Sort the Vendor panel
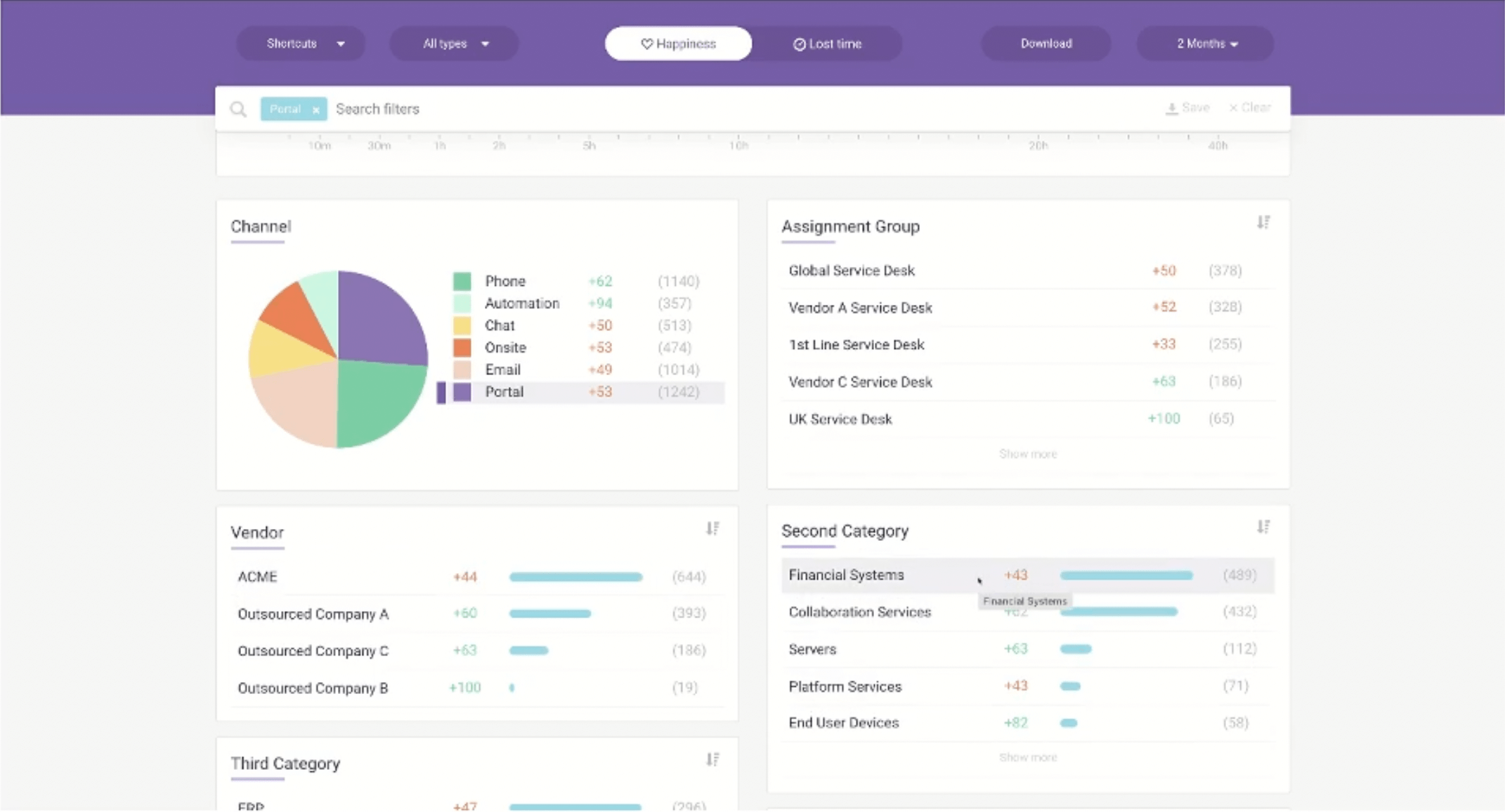Image resolution: width=1505 pixels, height=812 pixels. coord(712,528)
